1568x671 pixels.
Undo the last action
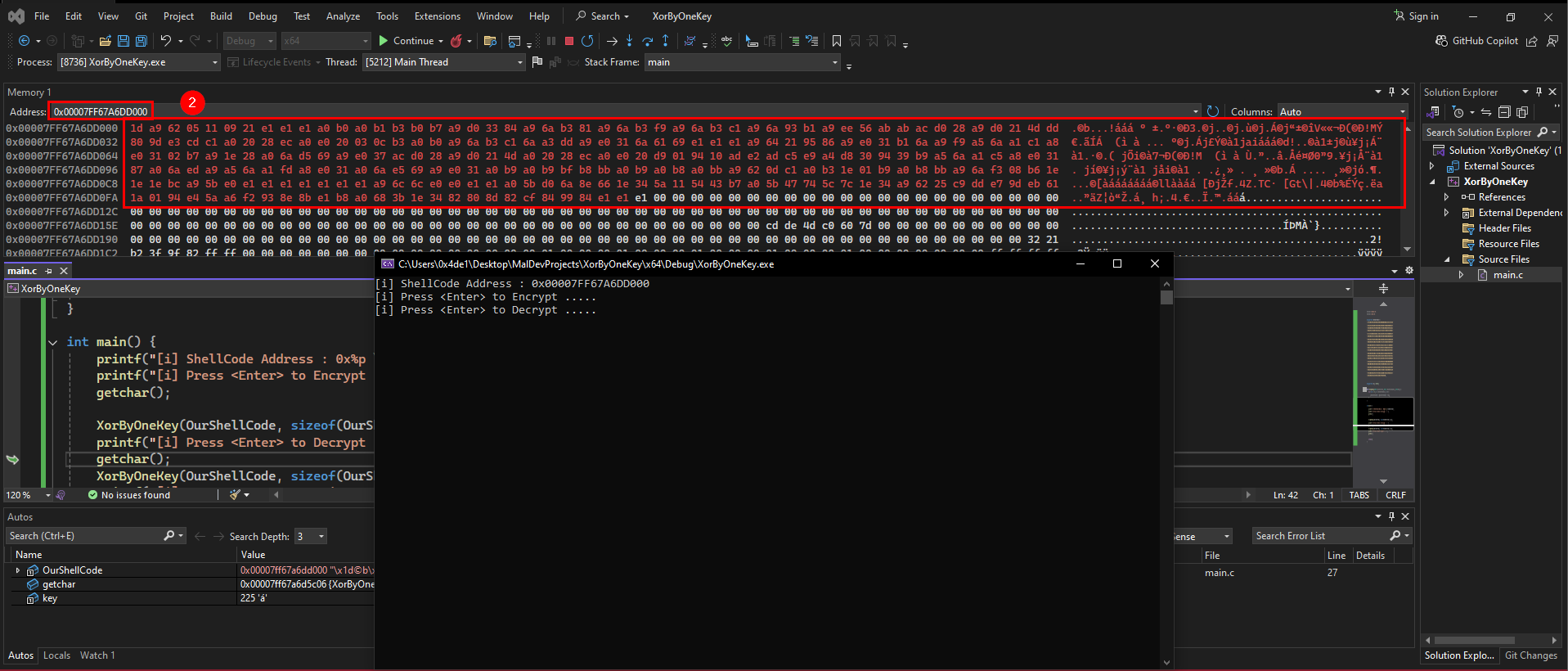point(166,41)
